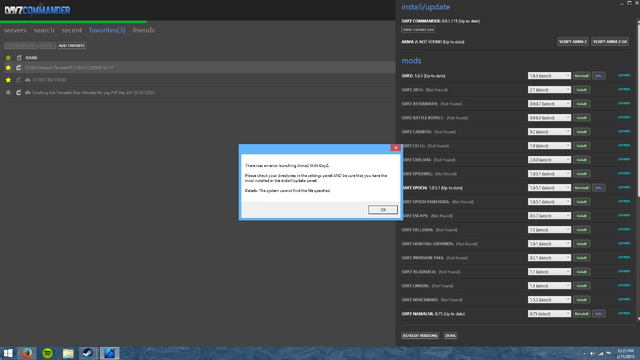Screen dimensions: 640x360
Task: Install the DayZ Battle Royale mod
Action: (x=581, y=118)
